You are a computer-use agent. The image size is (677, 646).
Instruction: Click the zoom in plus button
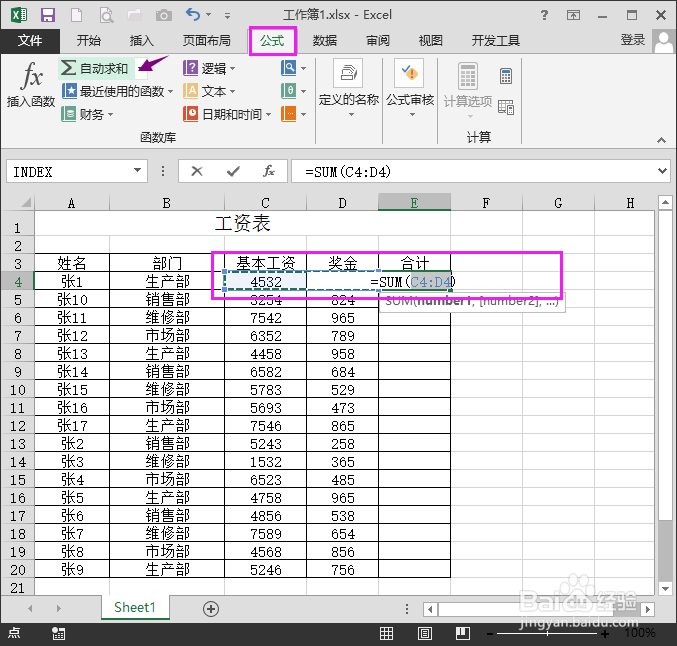[x=605, y=634]
